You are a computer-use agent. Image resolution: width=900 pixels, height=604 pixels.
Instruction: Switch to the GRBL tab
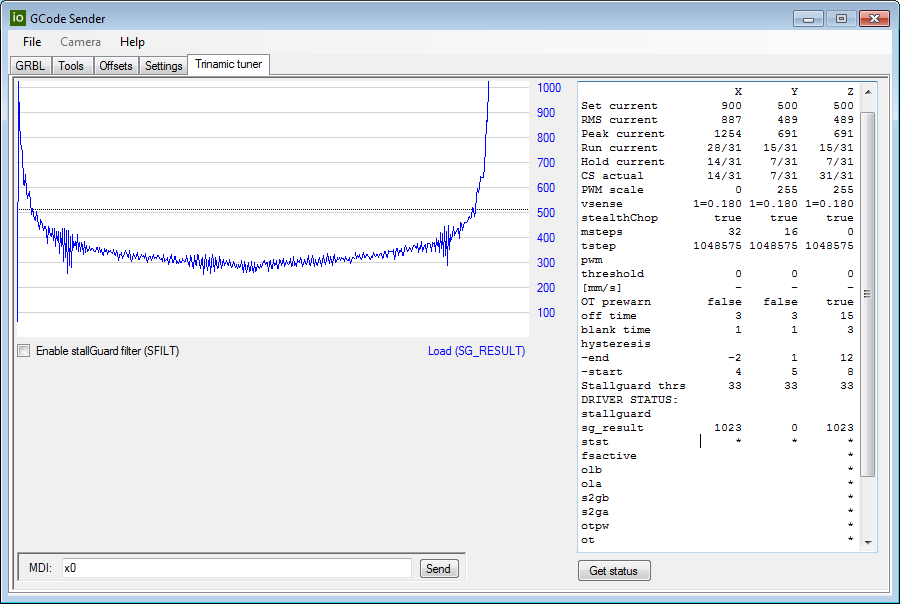tap(30, 66)
